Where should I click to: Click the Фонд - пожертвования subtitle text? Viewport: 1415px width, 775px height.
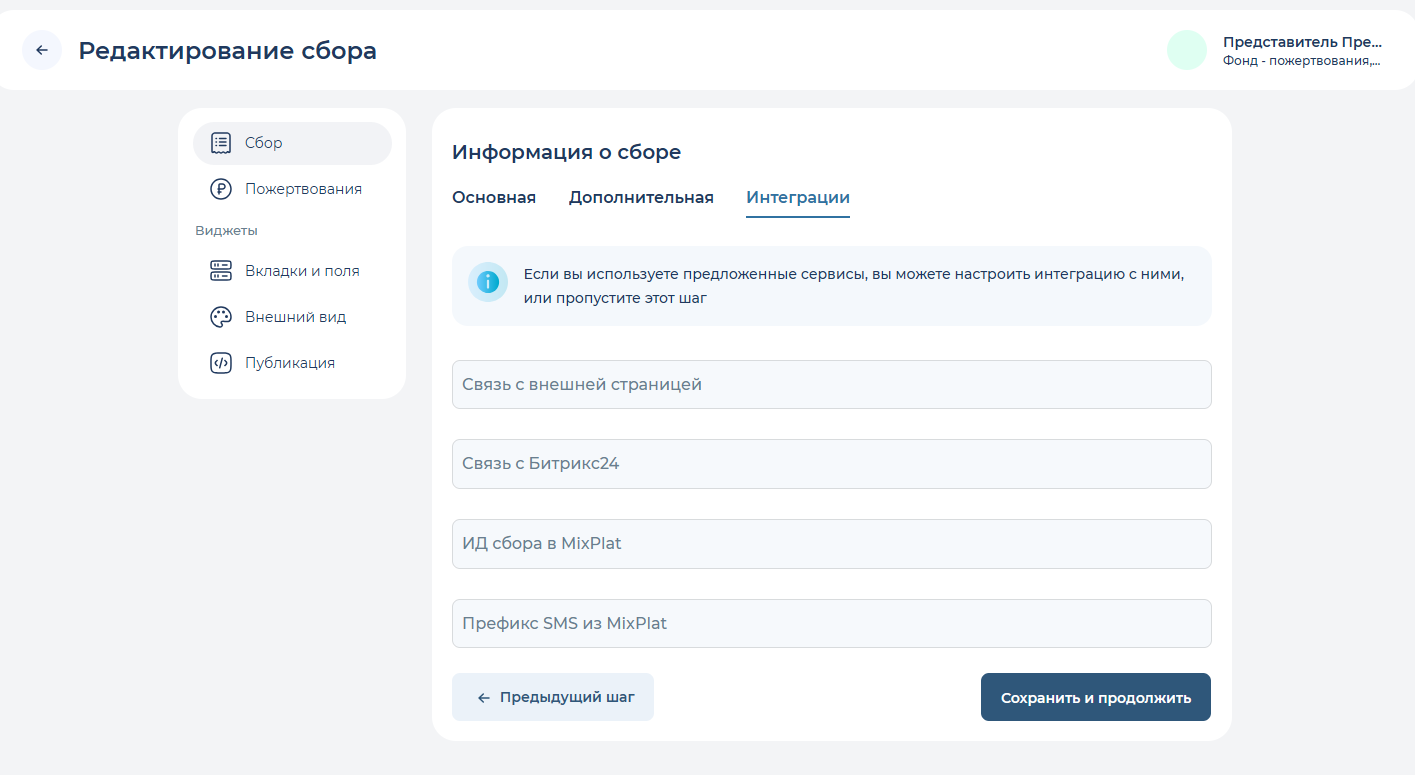(1301, 60)
